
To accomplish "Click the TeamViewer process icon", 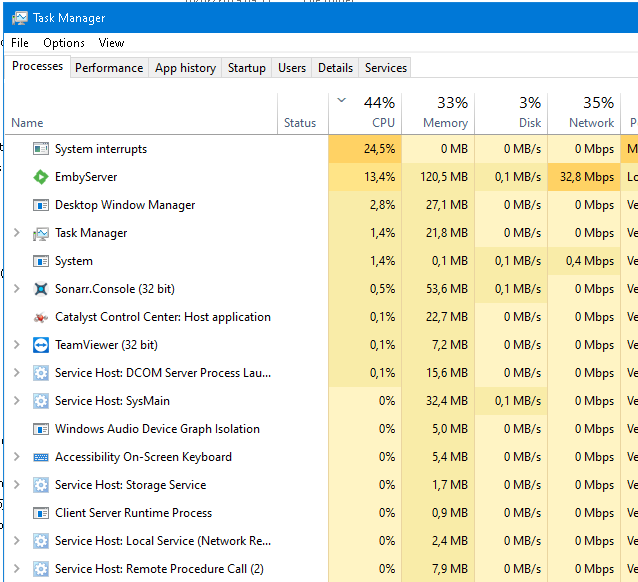I will [41, 345].
